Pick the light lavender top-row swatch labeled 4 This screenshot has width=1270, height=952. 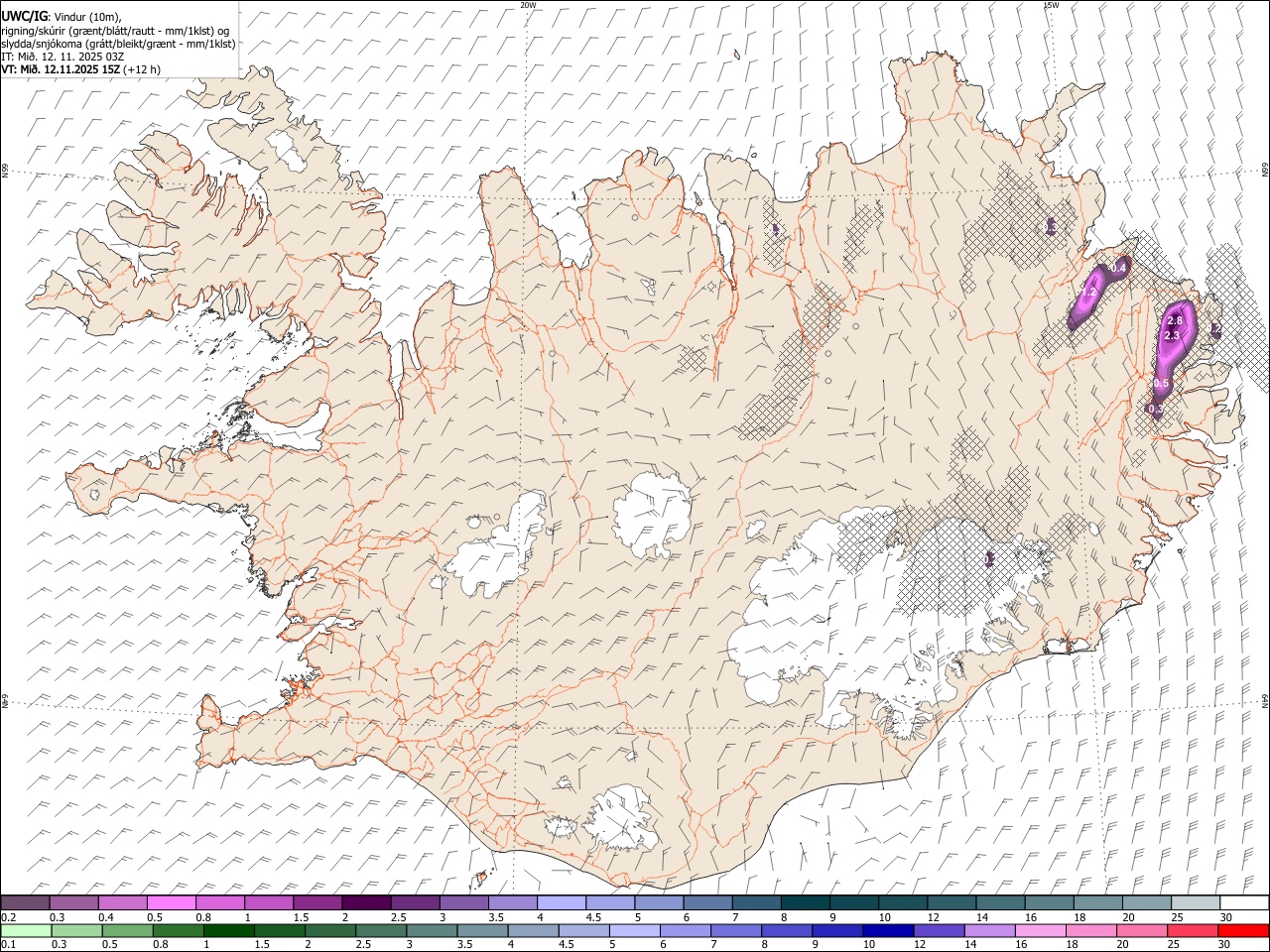click(x=562, y=903)
